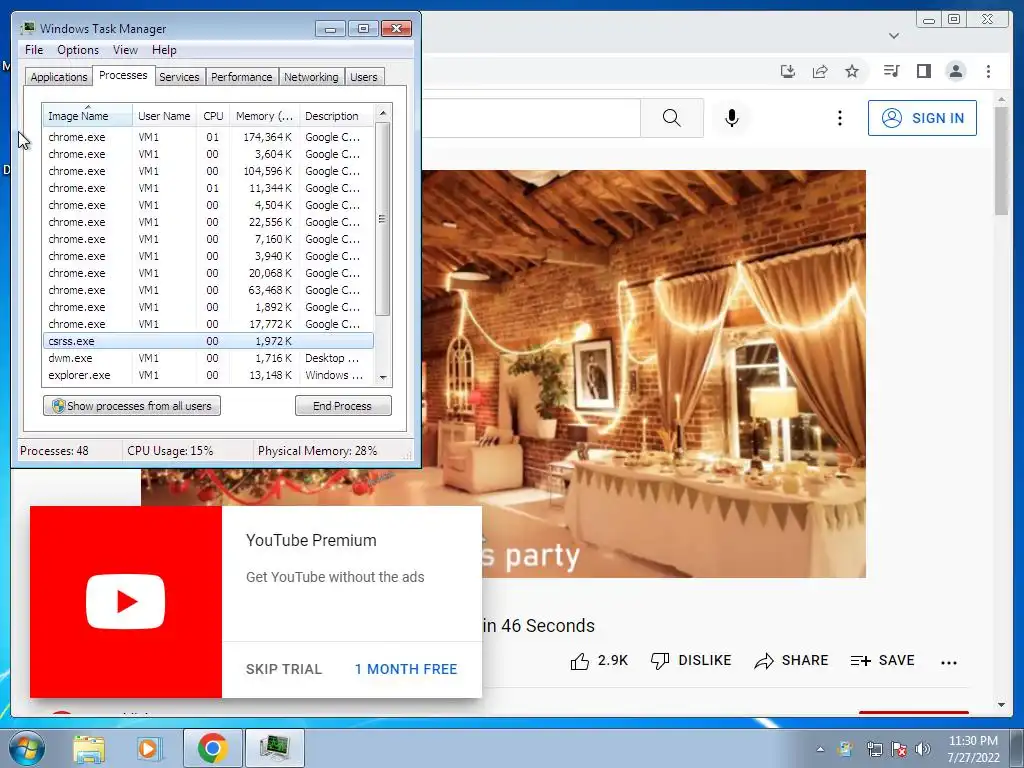
Task: Open the taskbar clock and date
Action: [x=973, y=749]
